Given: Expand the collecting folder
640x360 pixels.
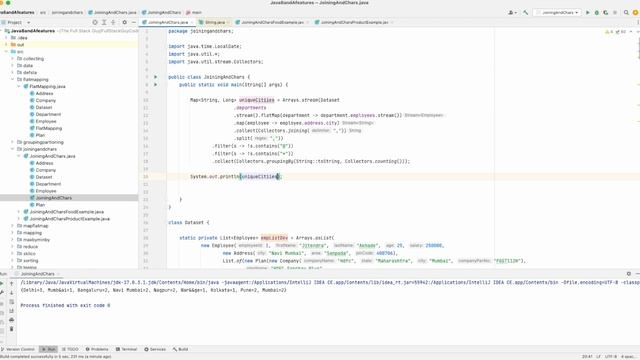Looking at the screenshot, I should coord(13,59).
